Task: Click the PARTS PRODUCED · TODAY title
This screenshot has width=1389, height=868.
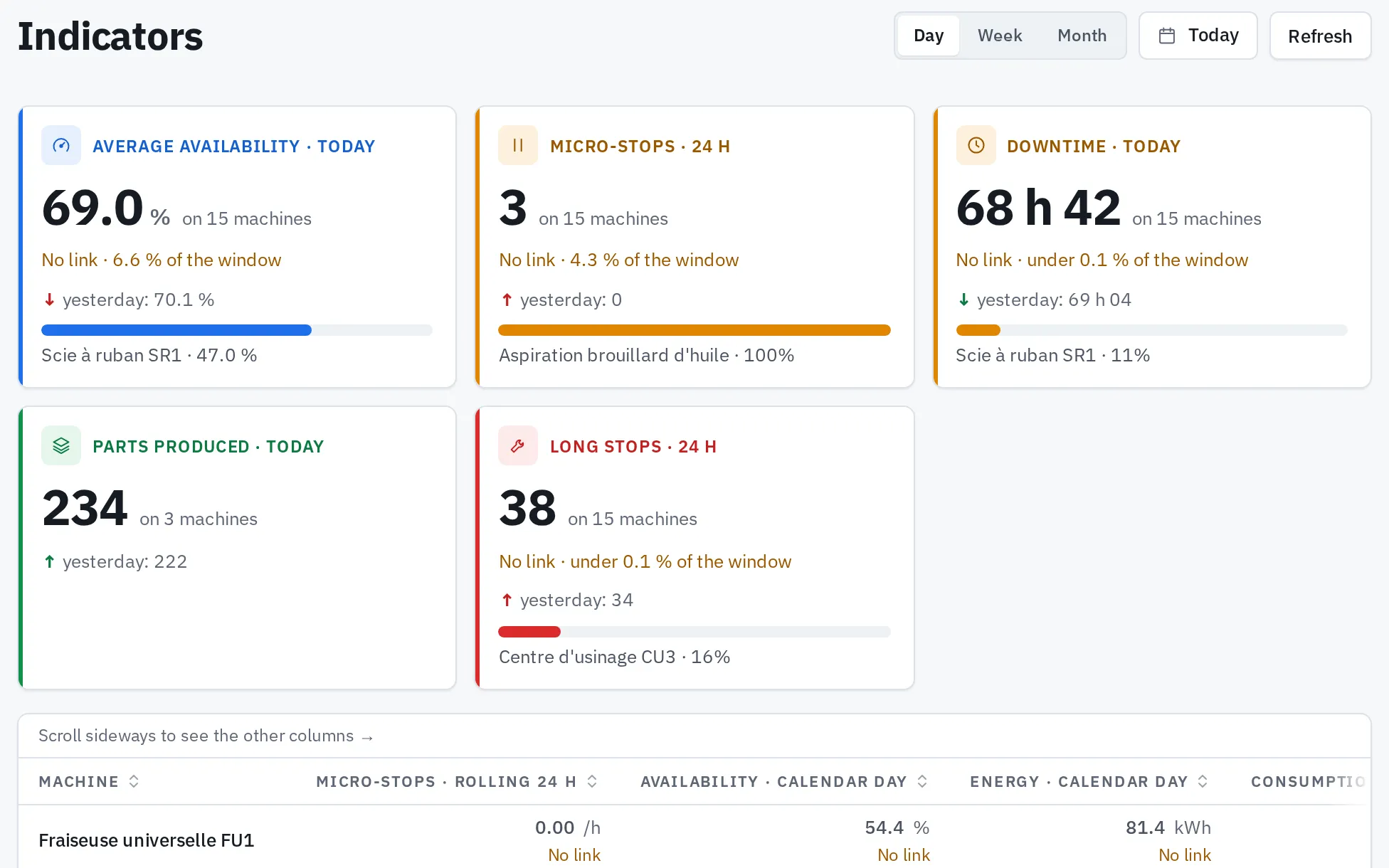Action: click(x=208, y=446)
